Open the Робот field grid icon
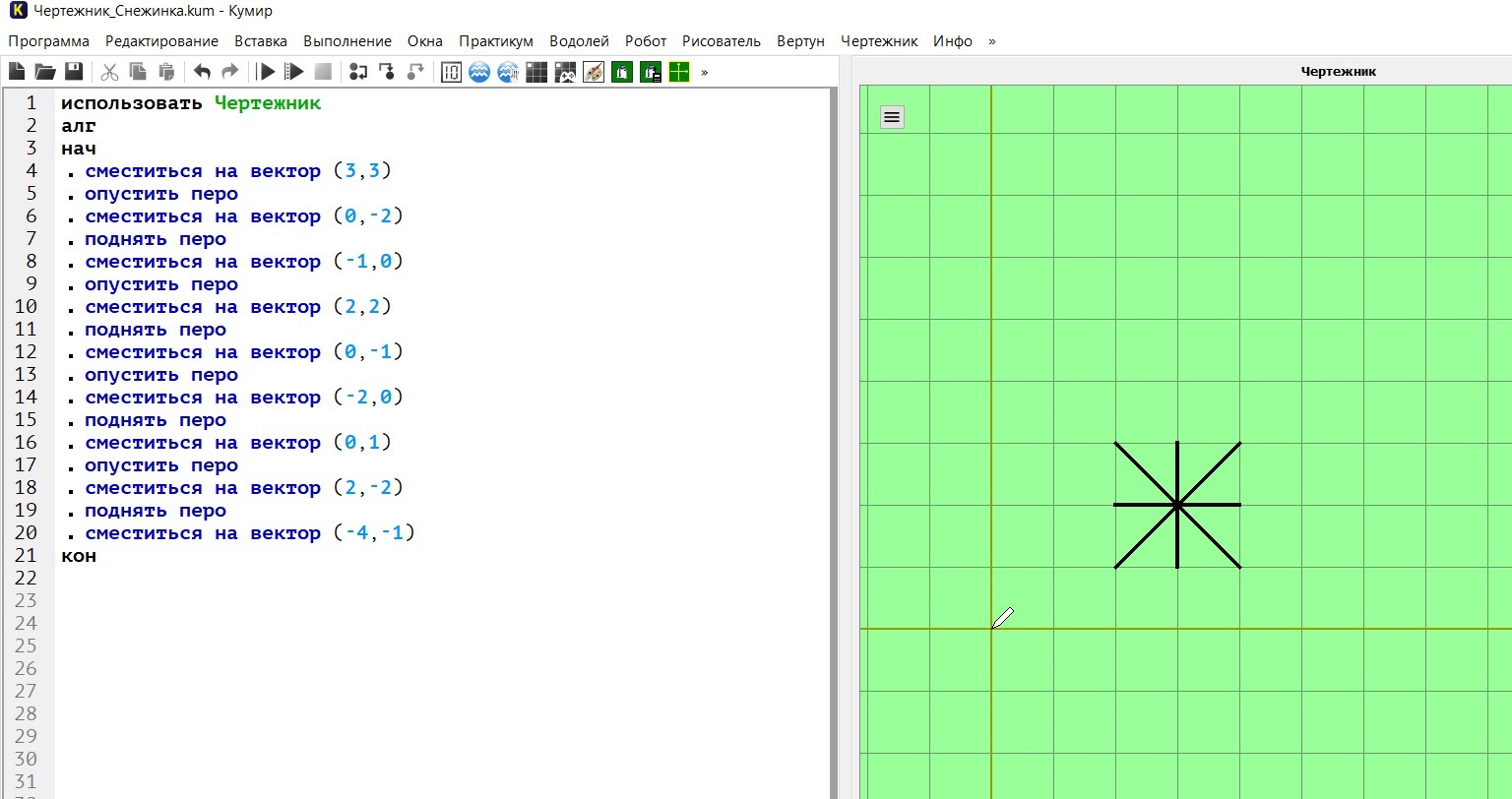 point(536,72)
